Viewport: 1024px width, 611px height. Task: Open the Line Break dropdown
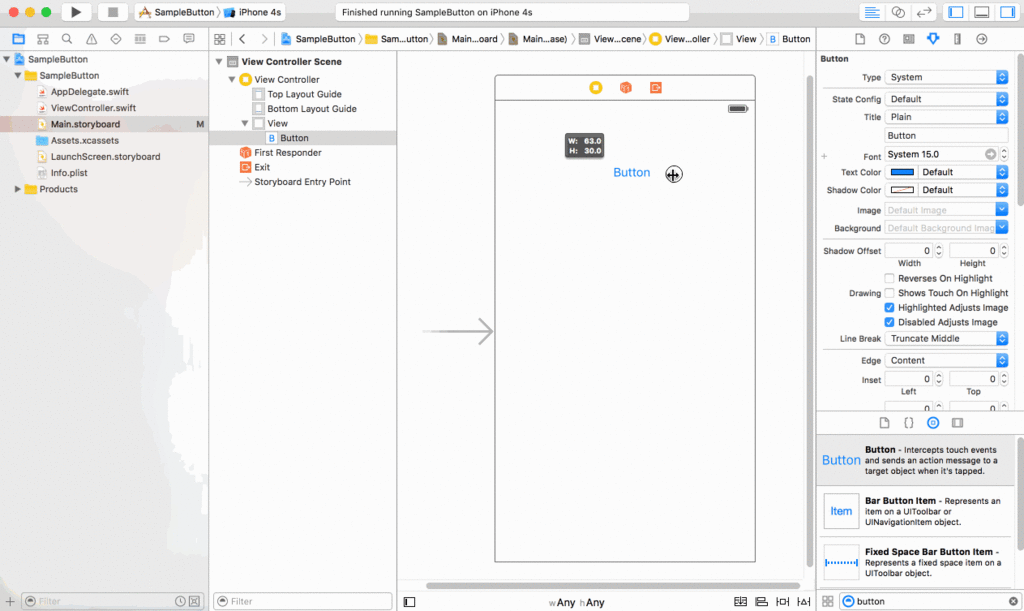point(946,338)
